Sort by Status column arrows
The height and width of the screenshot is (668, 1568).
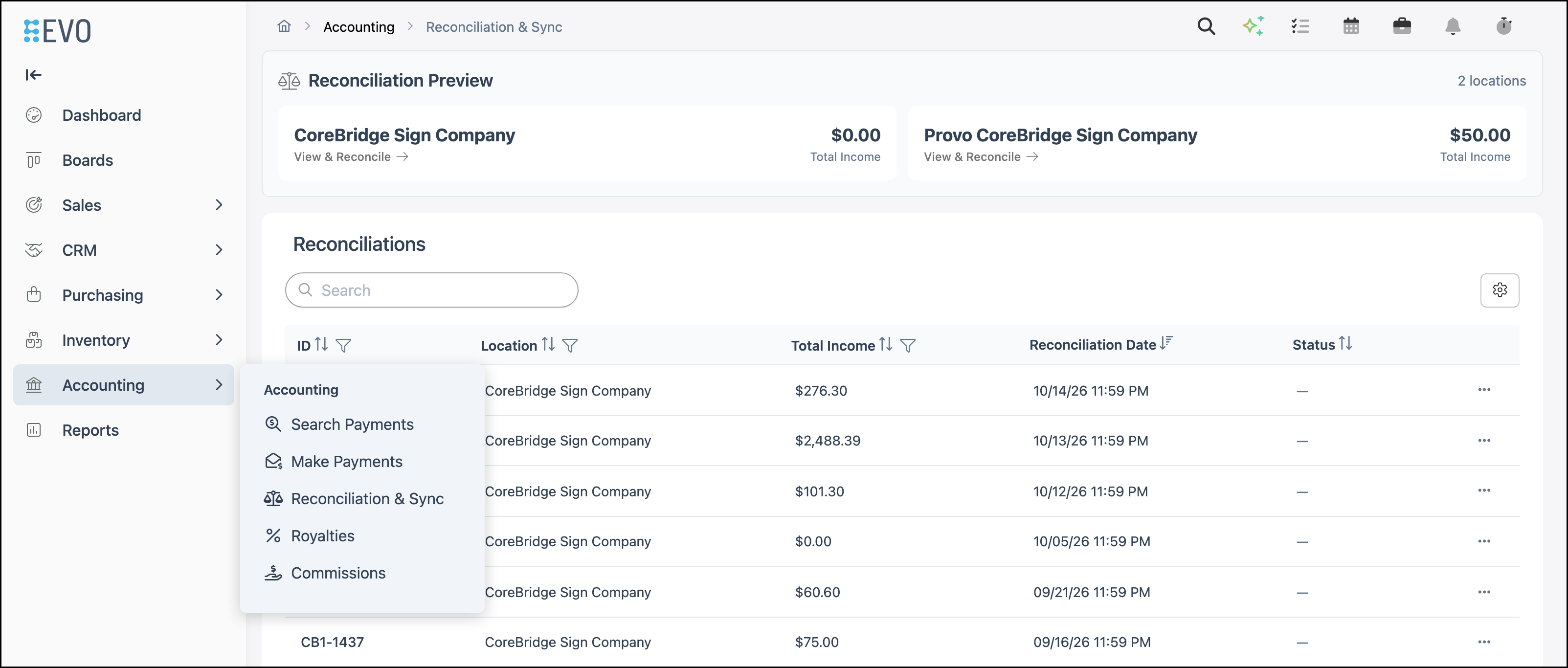coord(1345,343)
